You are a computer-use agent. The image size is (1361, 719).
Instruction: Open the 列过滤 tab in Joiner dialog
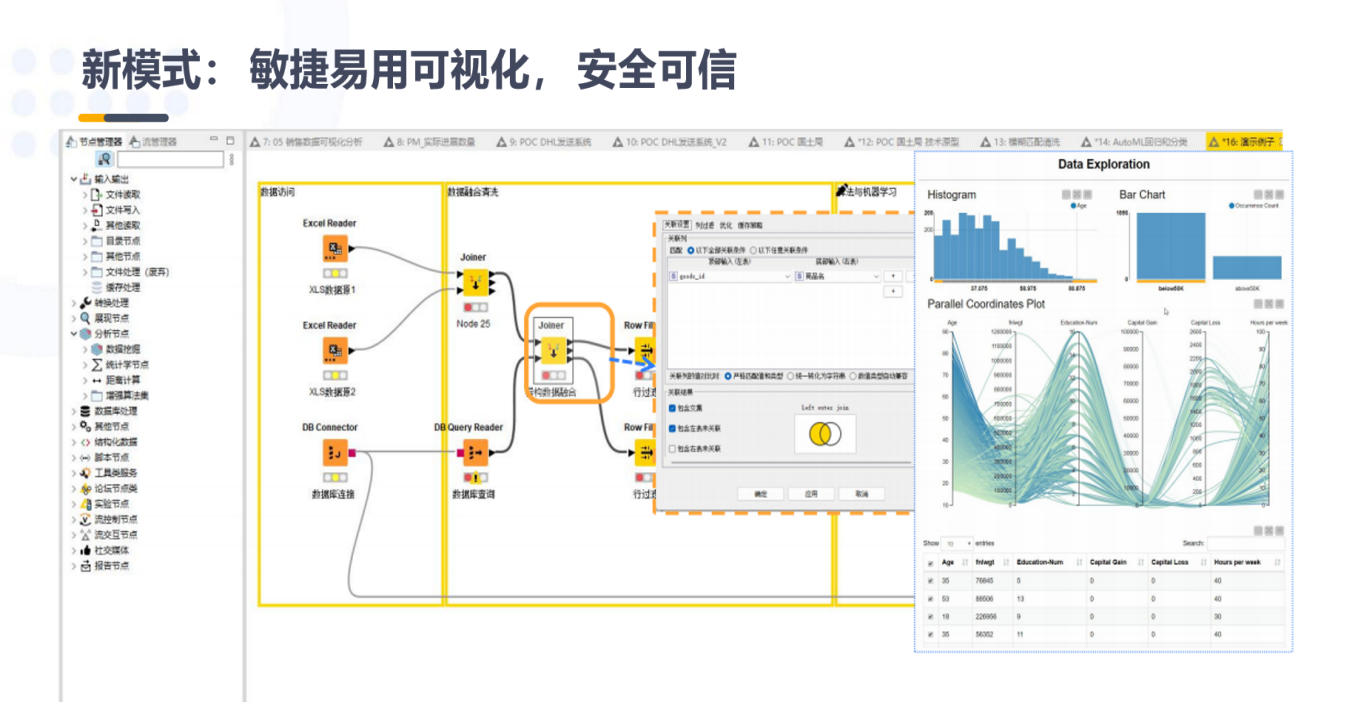pyautogui.click(x=704, y=225)
